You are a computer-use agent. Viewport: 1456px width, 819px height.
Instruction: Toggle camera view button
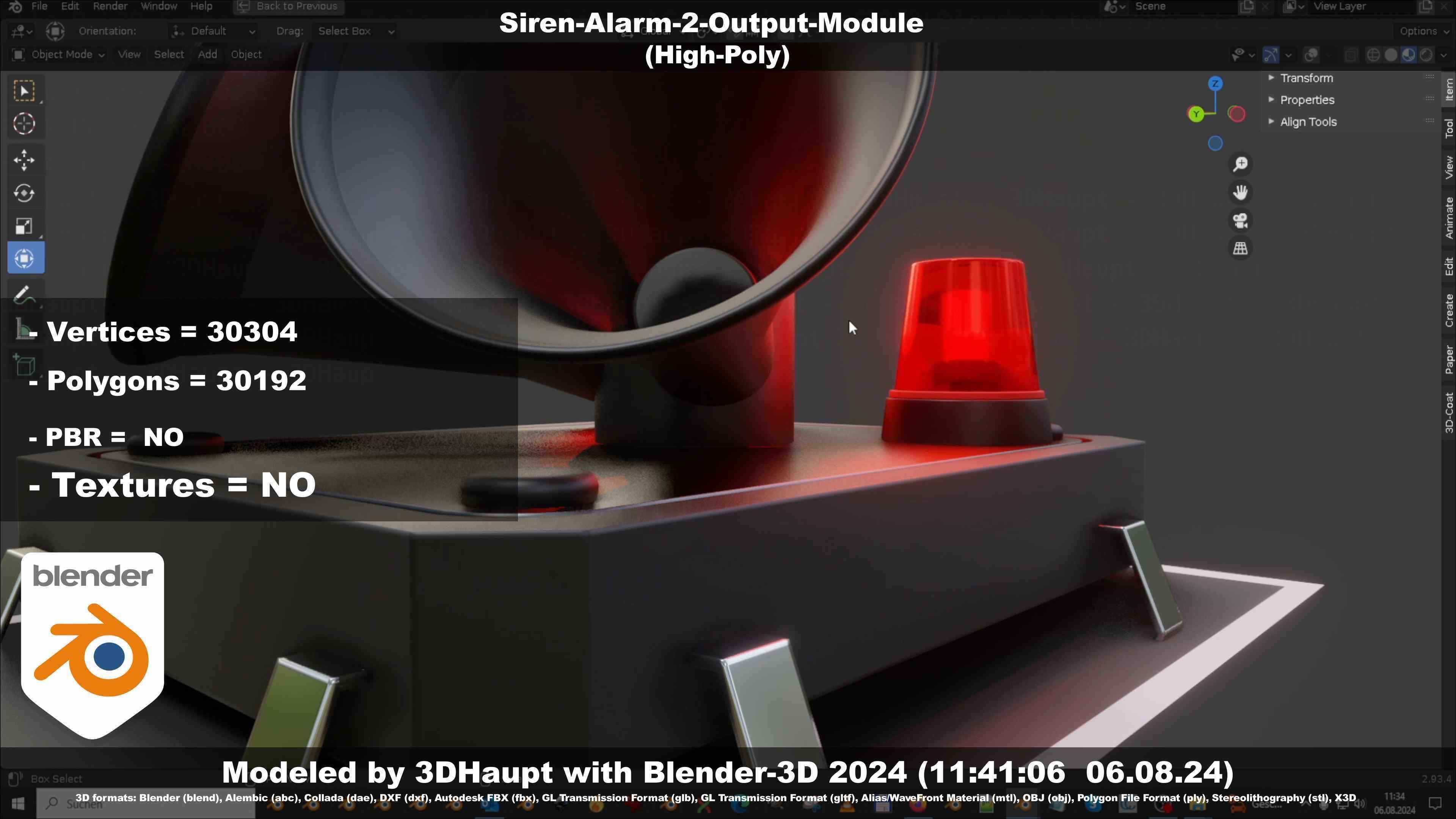pos(1241,220)
